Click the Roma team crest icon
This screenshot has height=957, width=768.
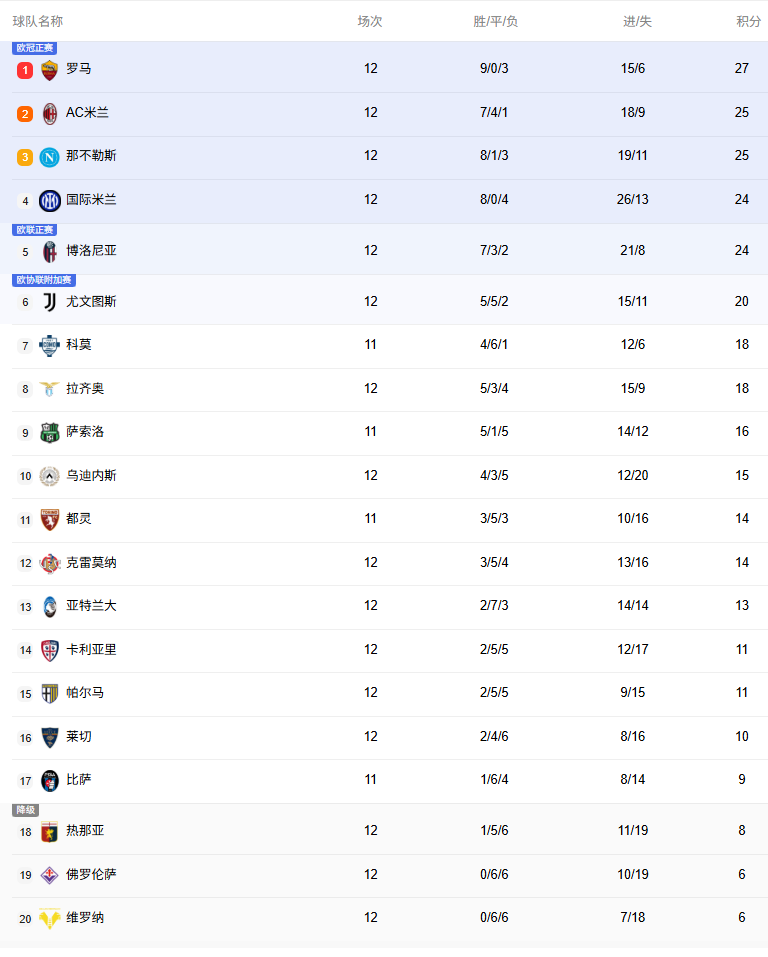click(x=50, y=70)
